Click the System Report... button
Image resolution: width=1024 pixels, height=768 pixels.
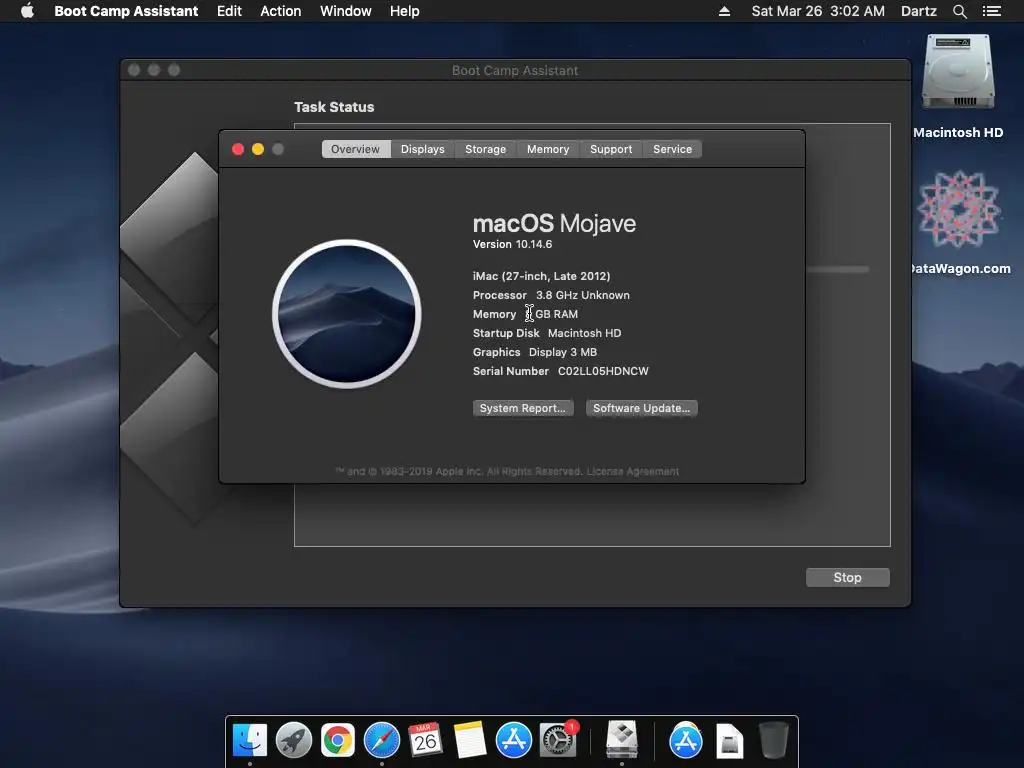[x=523, y=408]
